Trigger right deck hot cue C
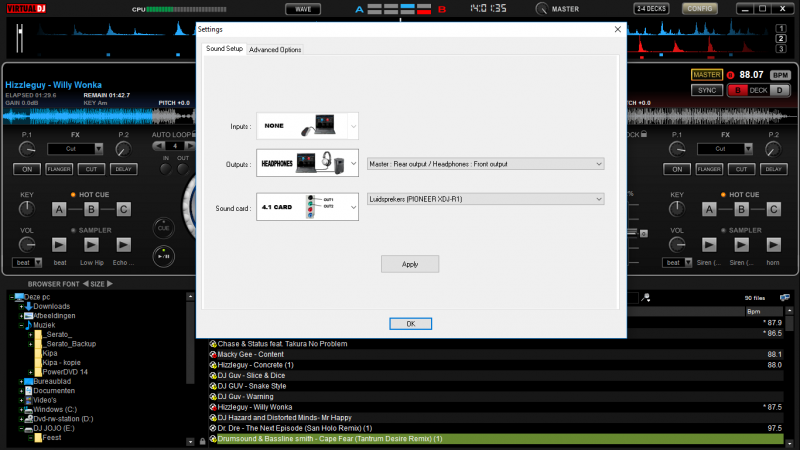 pyautogui.click(x=773, y=209)
